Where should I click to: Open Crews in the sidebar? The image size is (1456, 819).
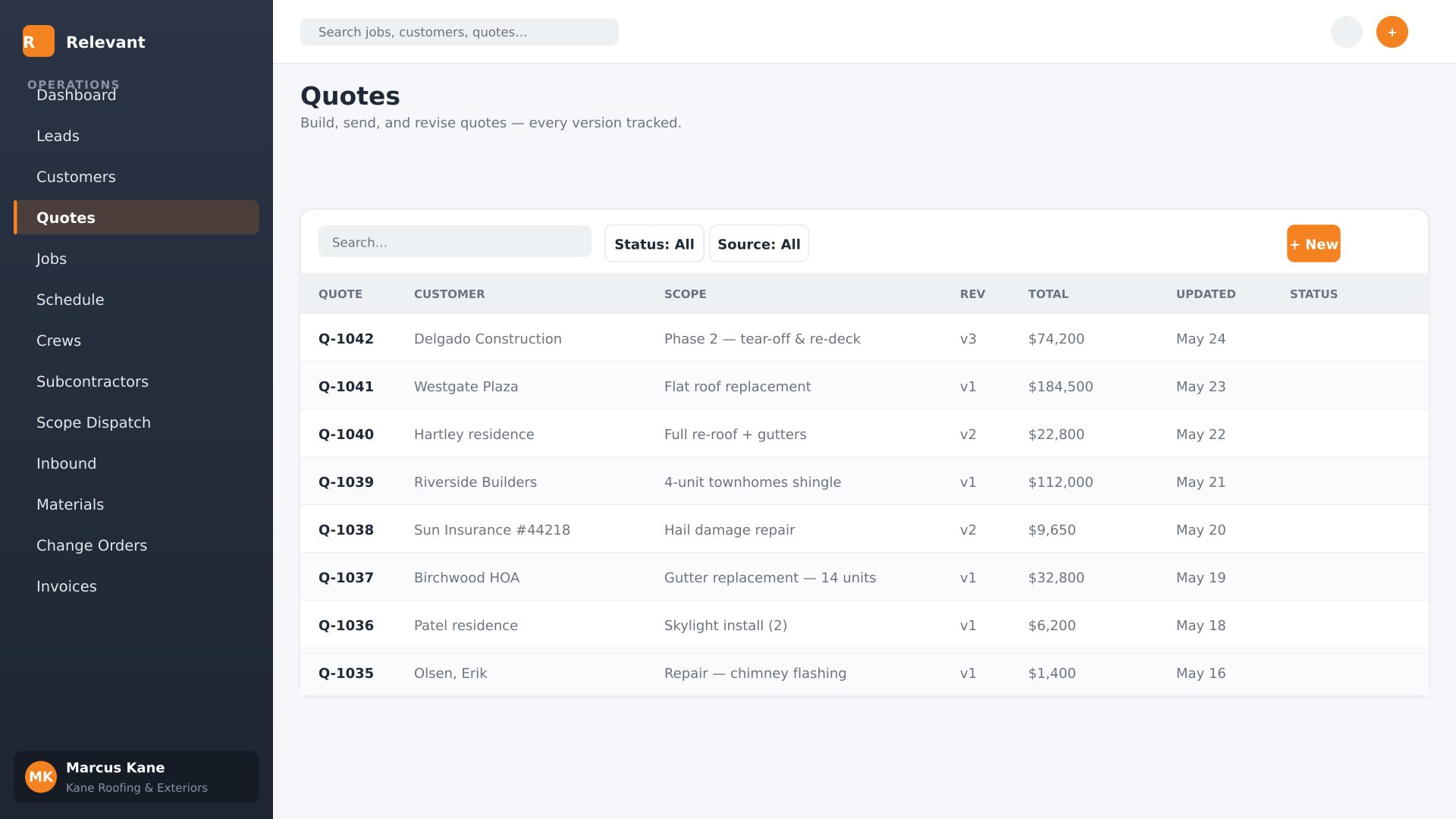(x=136, y=340)
